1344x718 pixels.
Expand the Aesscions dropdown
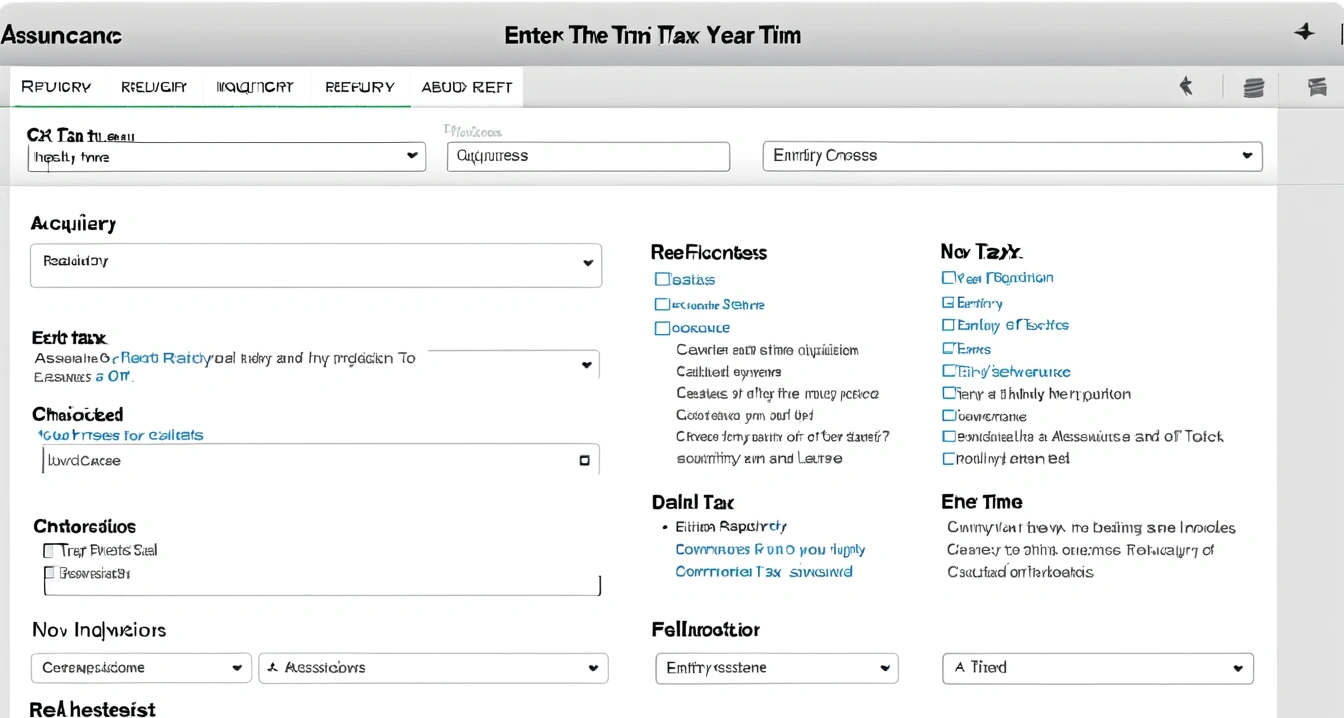(x=433, y=668)
